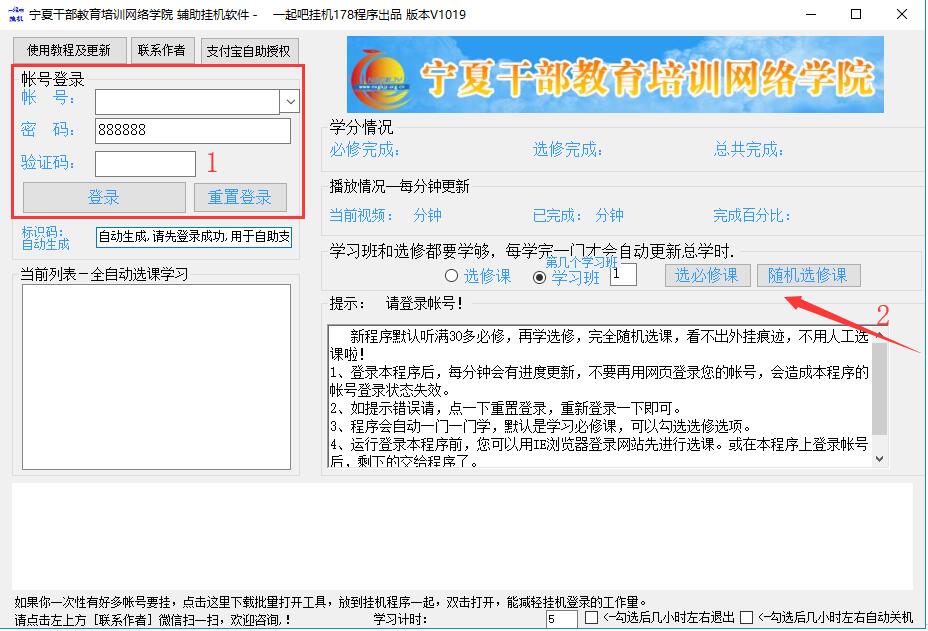This screenshot has width=928, height=631.
Task: Open 使用教程及更新 tutorial button
Action: (x=69, y=51)
